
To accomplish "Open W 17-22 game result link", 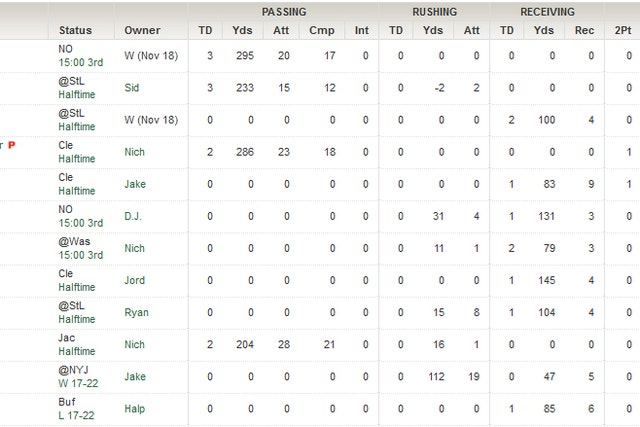I will click(78, 384).
